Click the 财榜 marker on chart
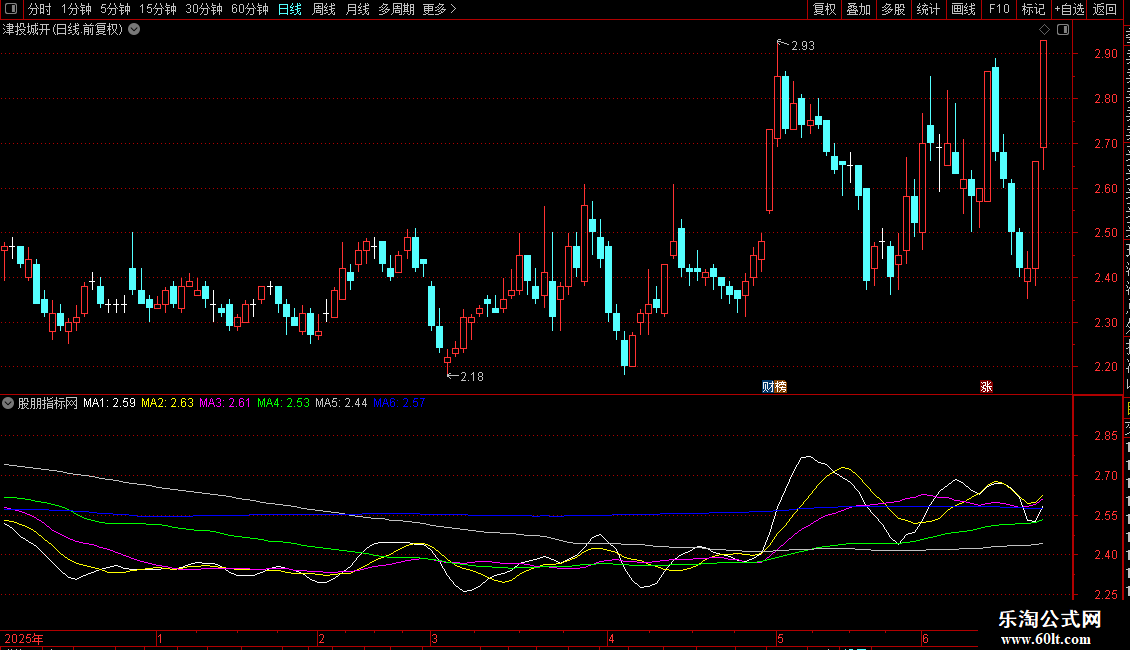1130x650 pixels. [x=774, y=387]
